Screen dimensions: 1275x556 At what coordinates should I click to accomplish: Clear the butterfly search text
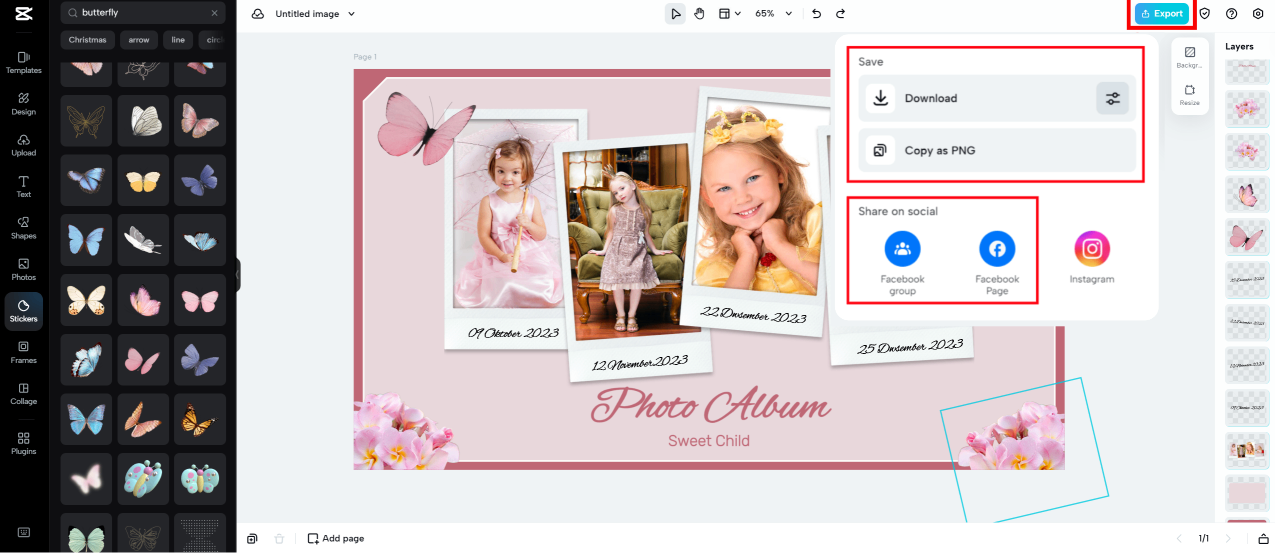coord(214,14)
